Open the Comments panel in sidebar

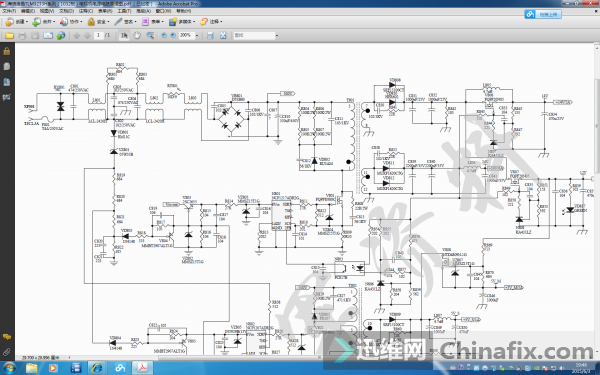[7, 337]
